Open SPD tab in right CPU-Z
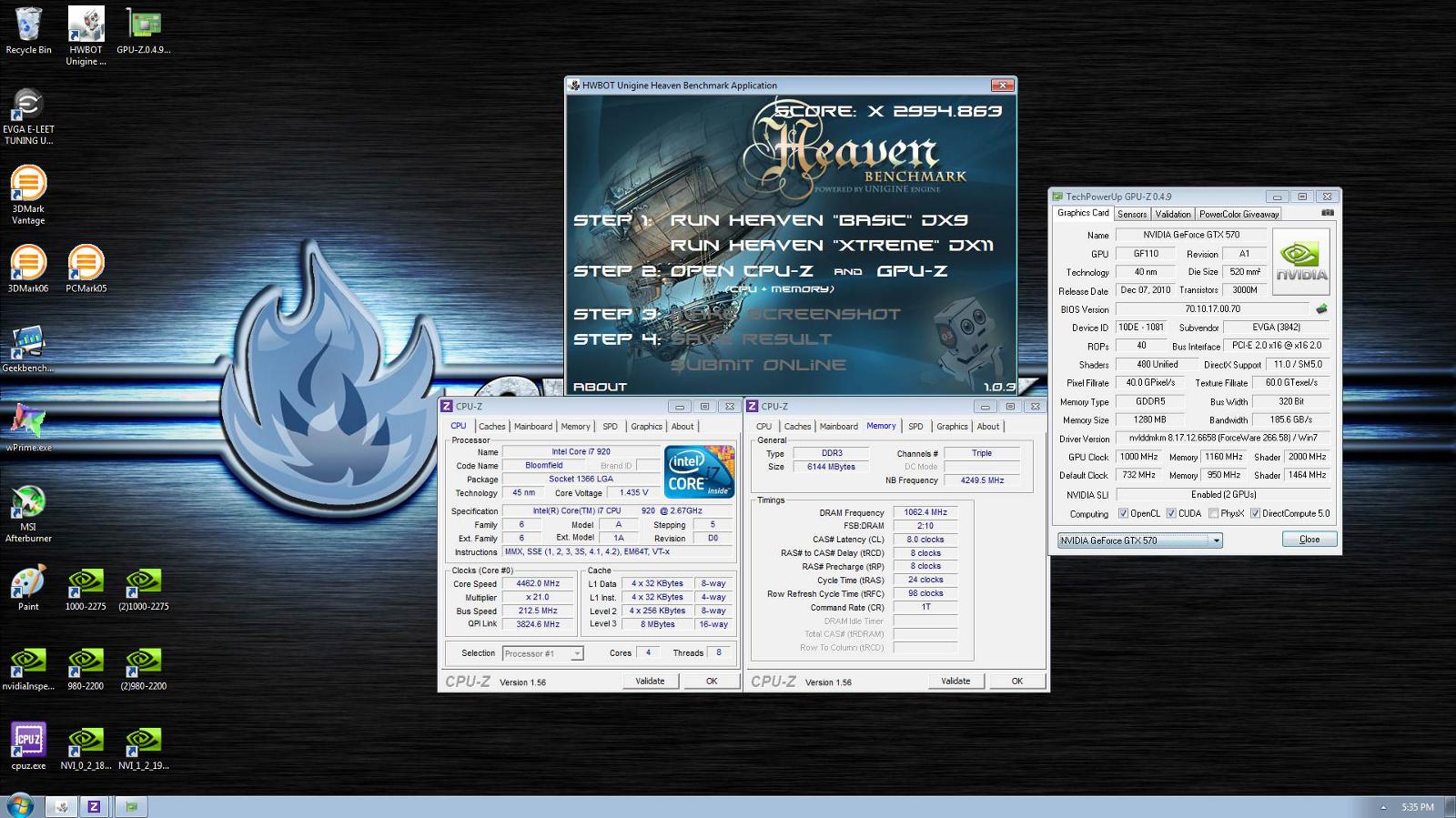The height and width of the screenshot is (818, 1456). (915, 426)
